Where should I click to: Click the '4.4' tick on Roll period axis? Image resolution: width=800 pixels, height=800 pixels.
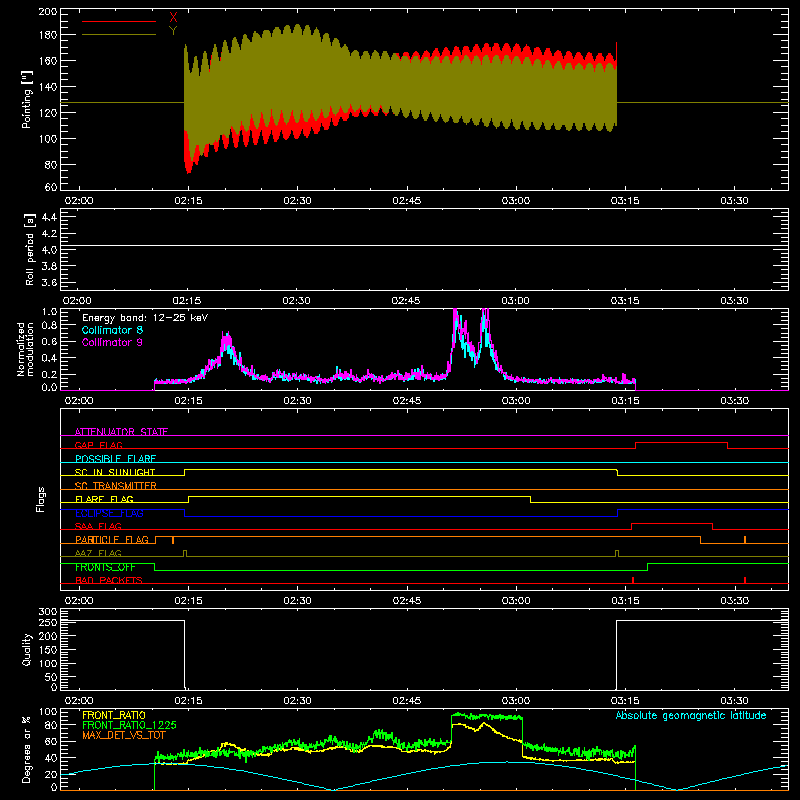[49, 217]
